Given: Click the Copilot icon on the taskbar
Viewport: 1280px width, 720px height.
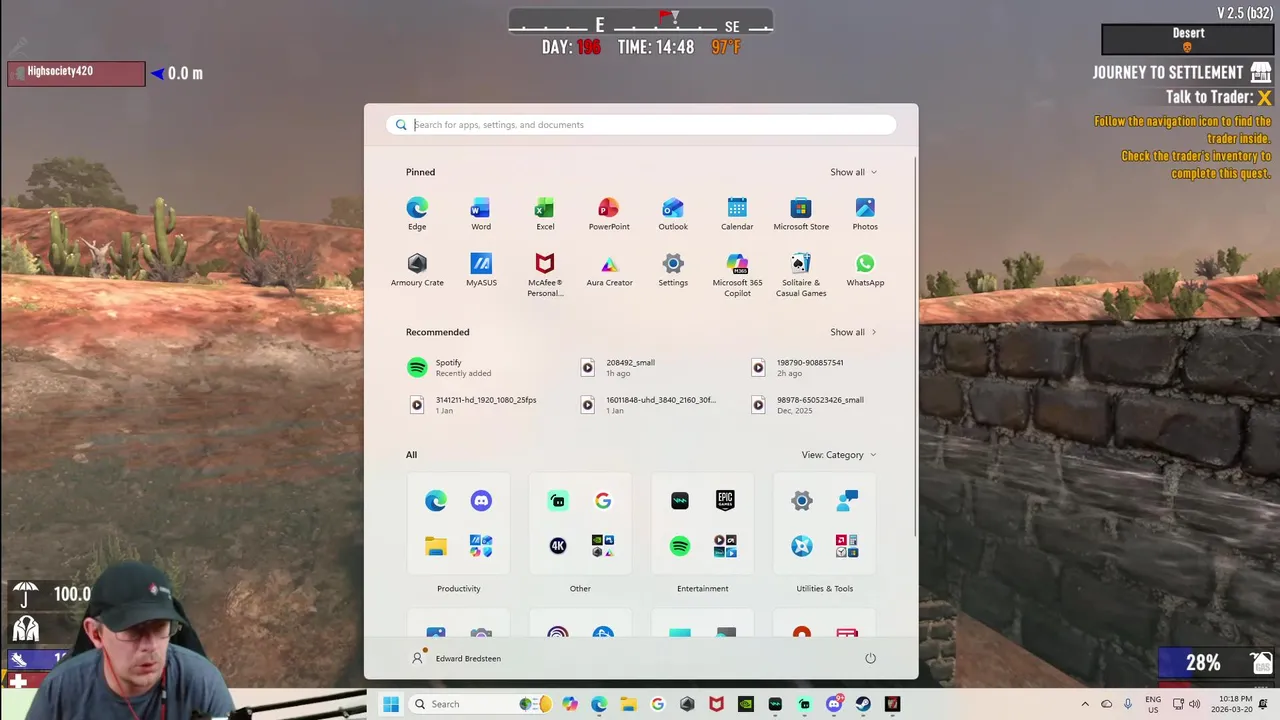Looking at the screenshot, I should [x=570, y=704].
